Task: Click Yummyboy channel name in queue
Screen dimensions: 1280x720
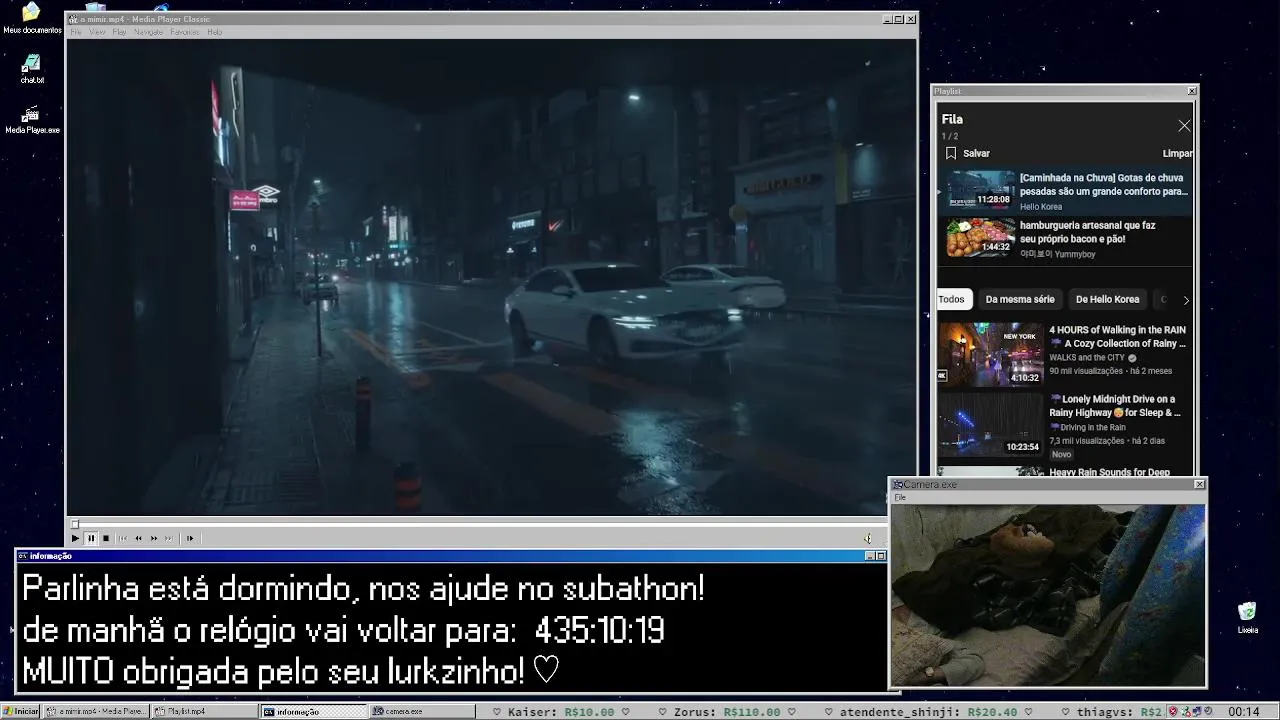Action: [x=1058, y=254]
